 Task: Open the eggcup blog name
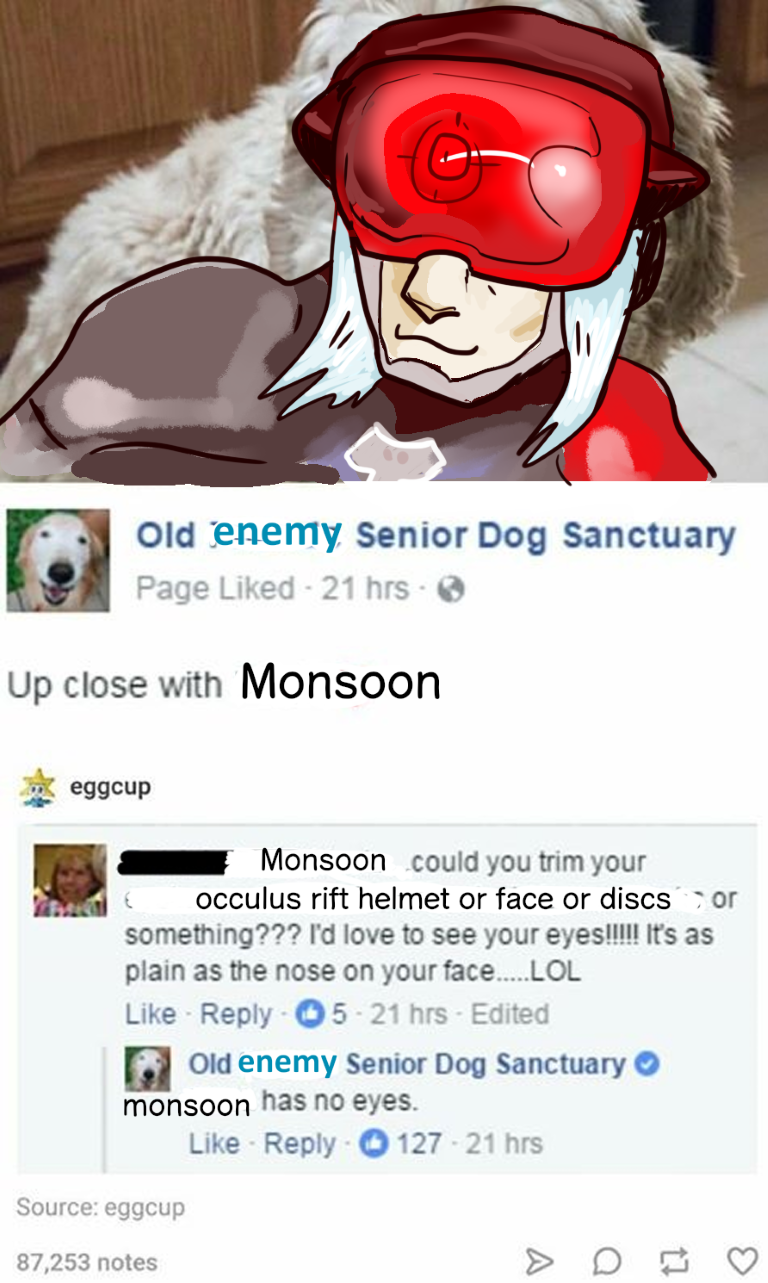110,787
